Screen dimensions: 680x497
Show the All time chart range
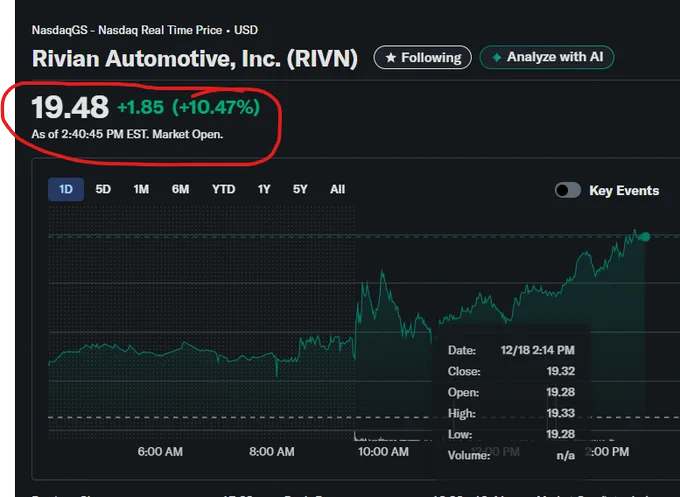[337, 190]
